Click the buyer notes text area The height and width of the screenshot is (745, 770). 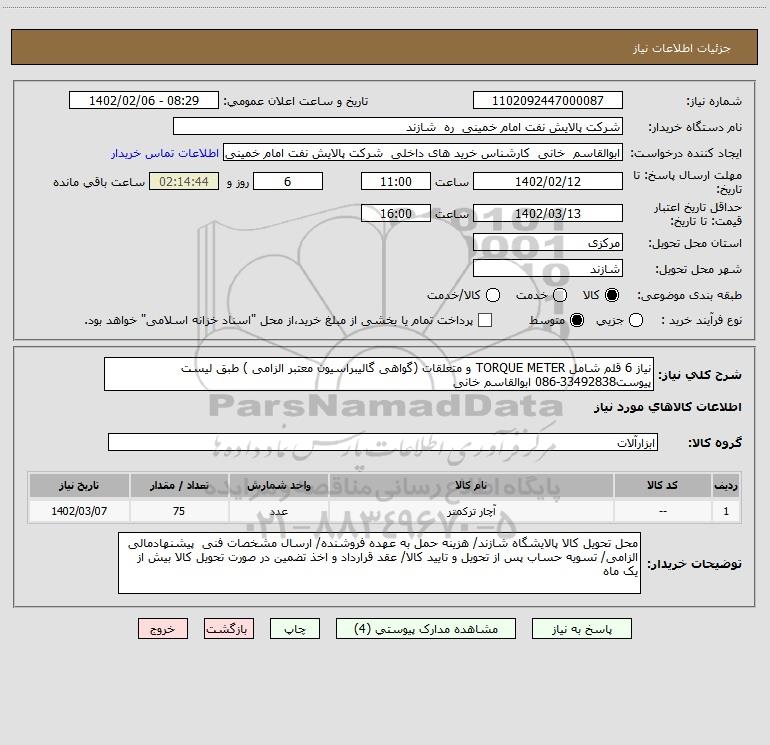(379, 563)
